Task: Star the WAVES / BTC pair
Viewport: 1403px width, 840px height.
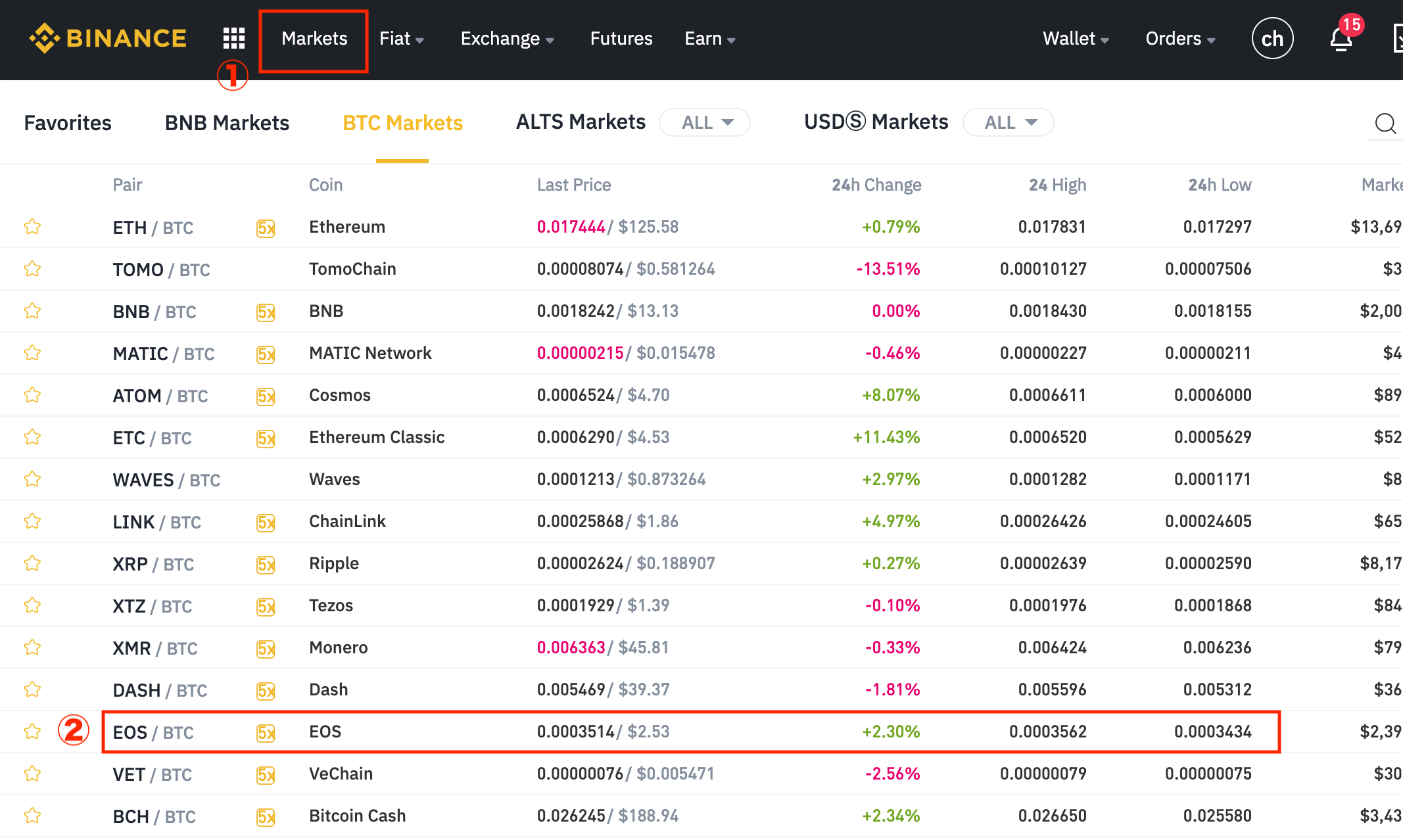Action: tap(32, 479)
